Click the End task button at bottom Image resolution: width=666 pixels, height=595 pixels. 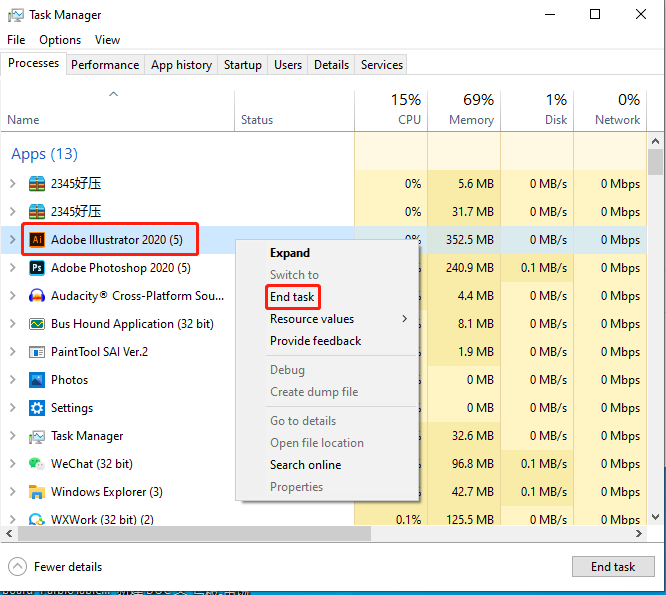coord(613,567)
